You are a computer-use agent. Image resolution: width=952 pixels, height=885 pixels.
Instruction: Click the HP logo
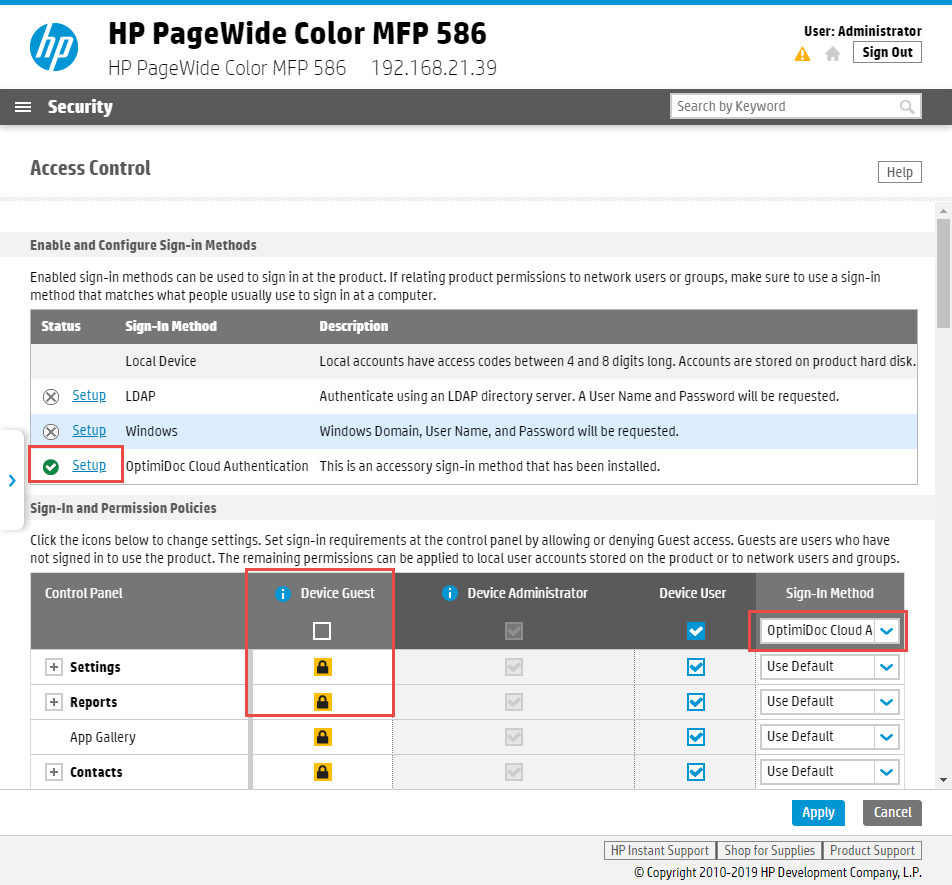54,47
